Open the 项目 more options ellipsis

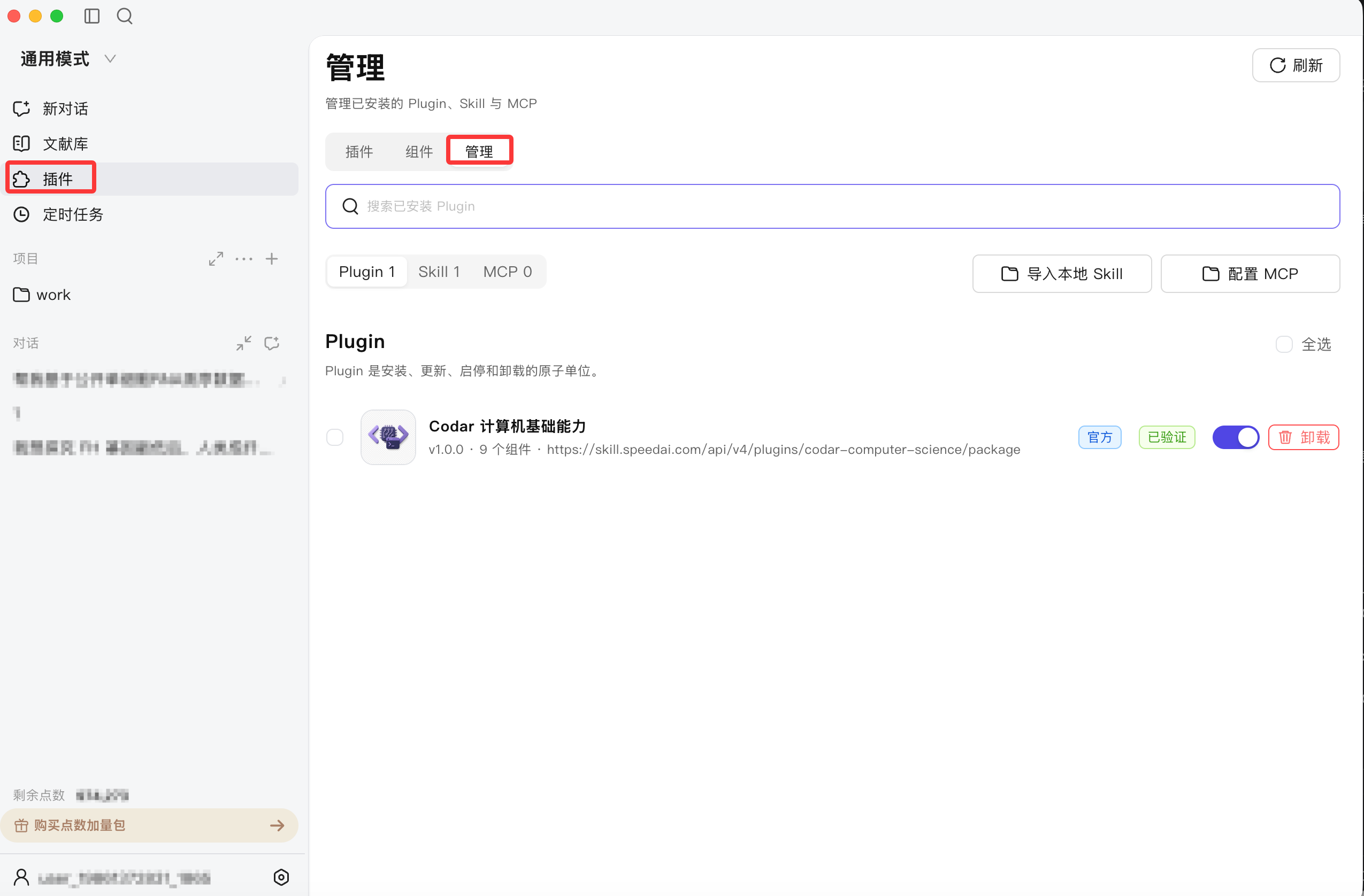pos(243,259)
